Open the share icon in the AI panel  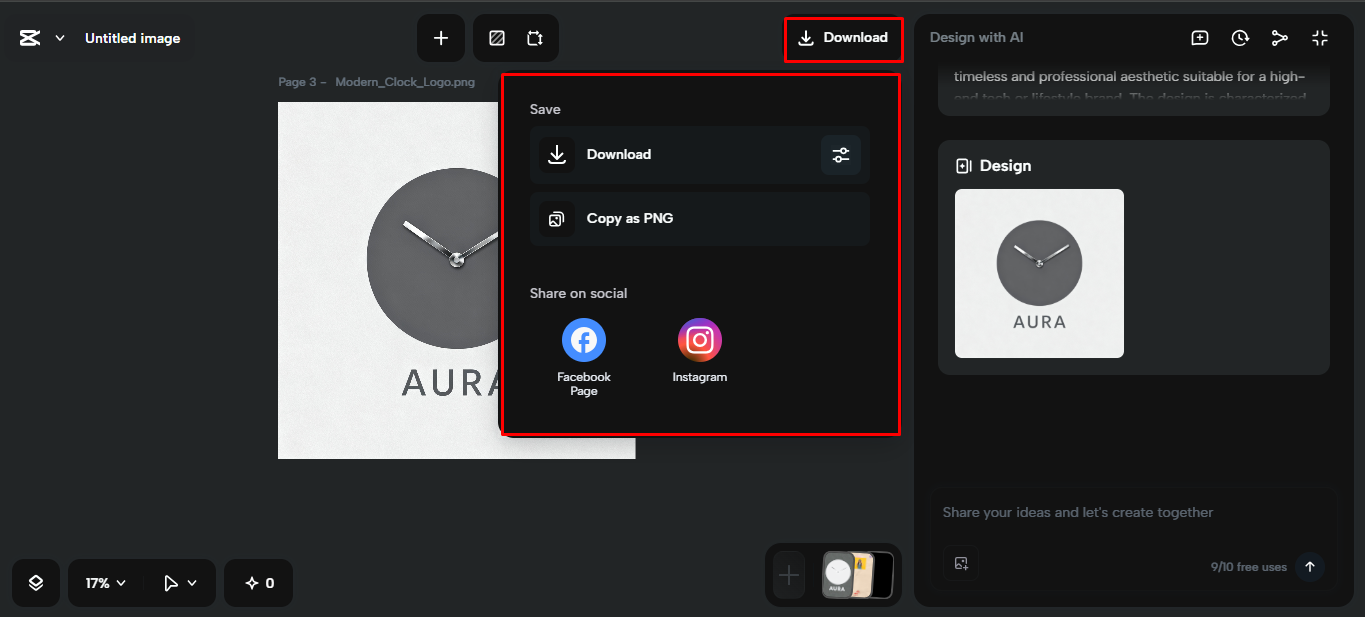pyautogui.click(x=1280, y=37)
